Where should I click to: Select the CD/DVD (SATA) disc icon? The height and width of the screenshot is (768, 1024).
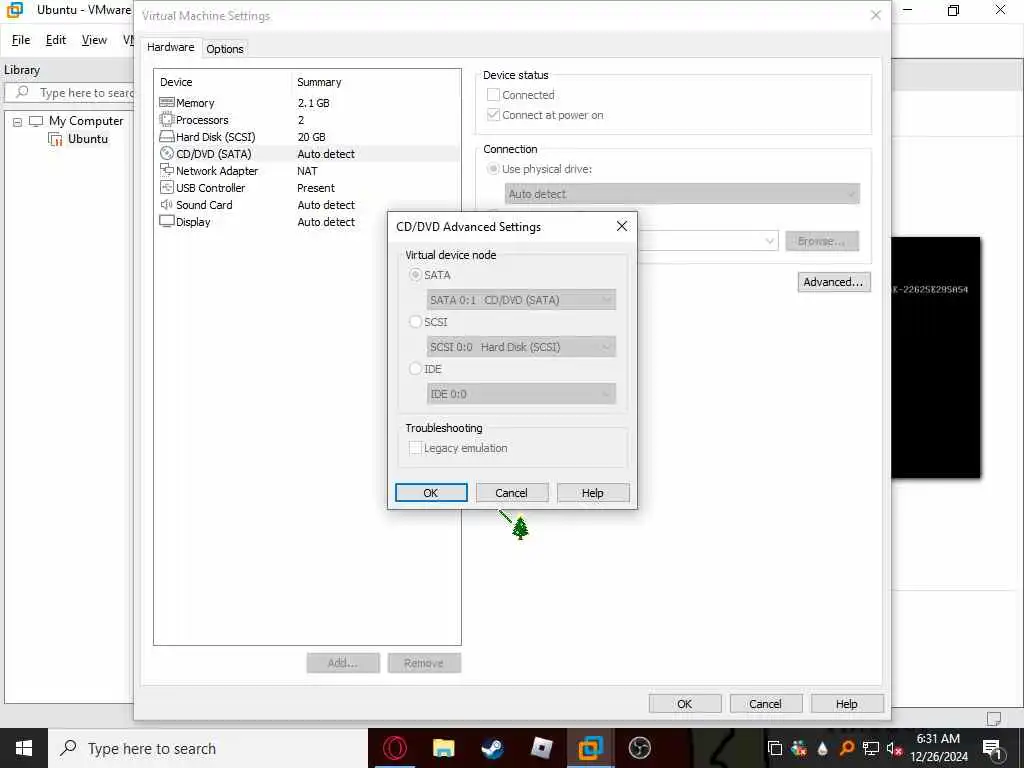pyautogui.click(x=167, y=153)
